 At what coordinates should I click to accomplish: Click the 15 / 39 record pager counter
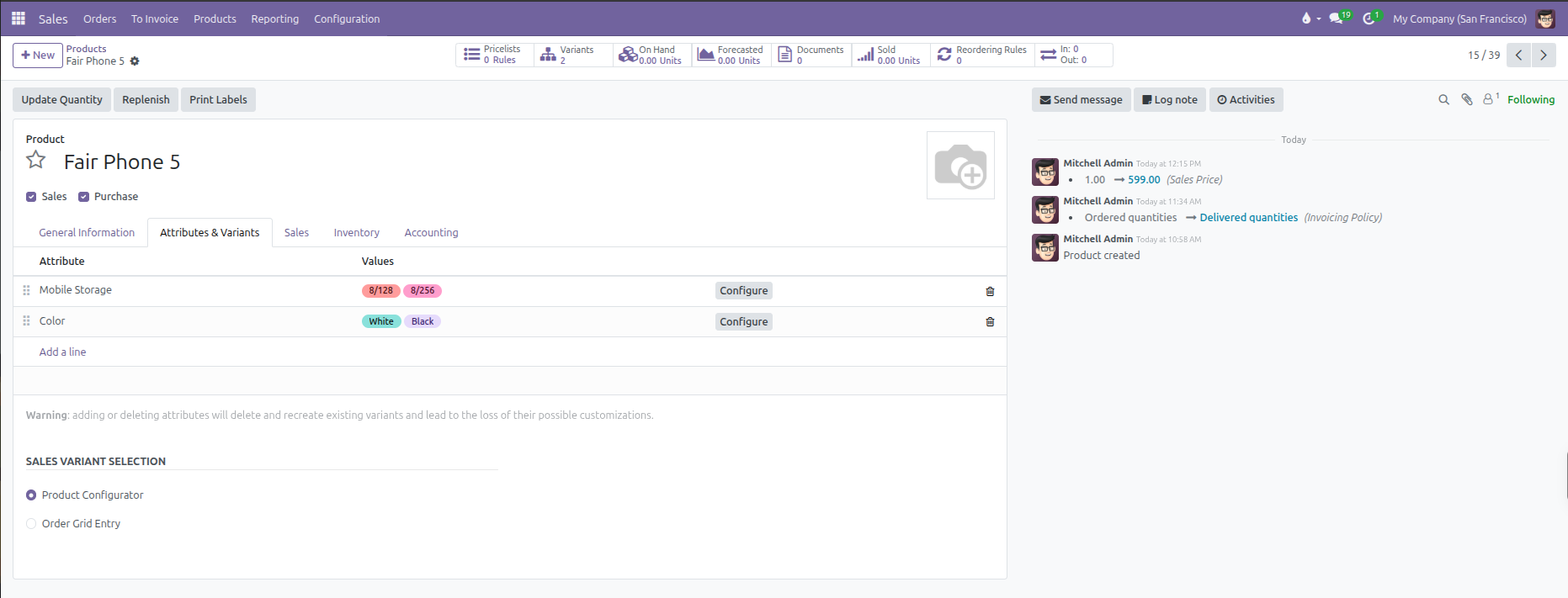tap(1484, 55)
